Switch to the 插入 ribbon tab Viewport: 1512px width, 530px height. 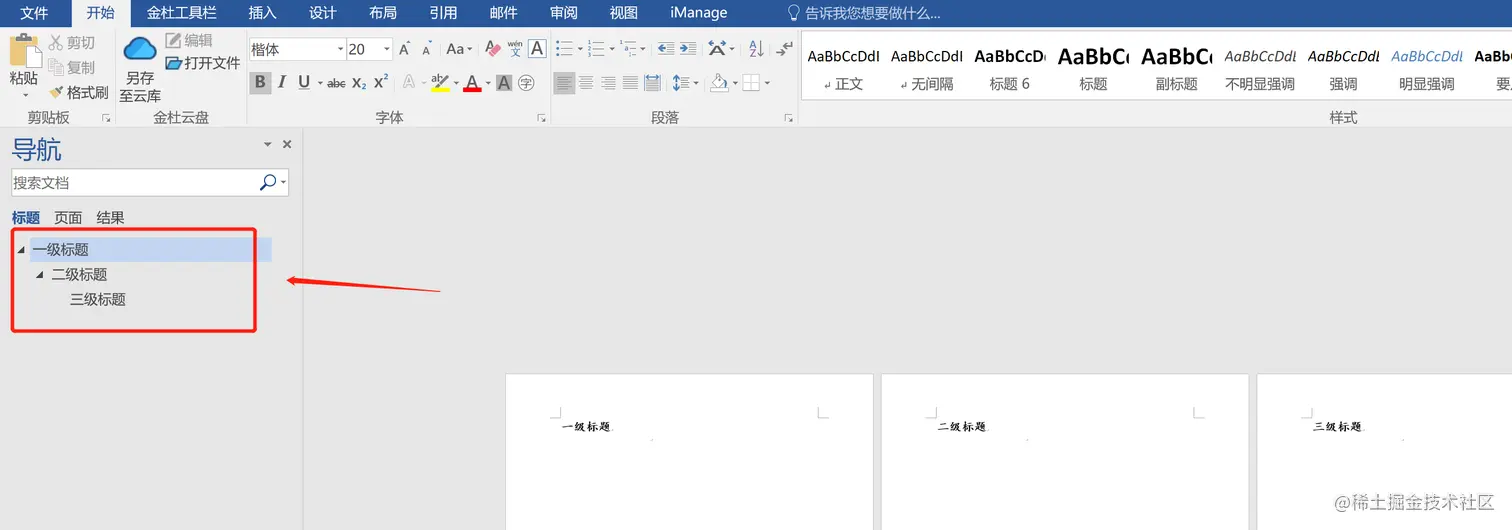click(262, 13)
